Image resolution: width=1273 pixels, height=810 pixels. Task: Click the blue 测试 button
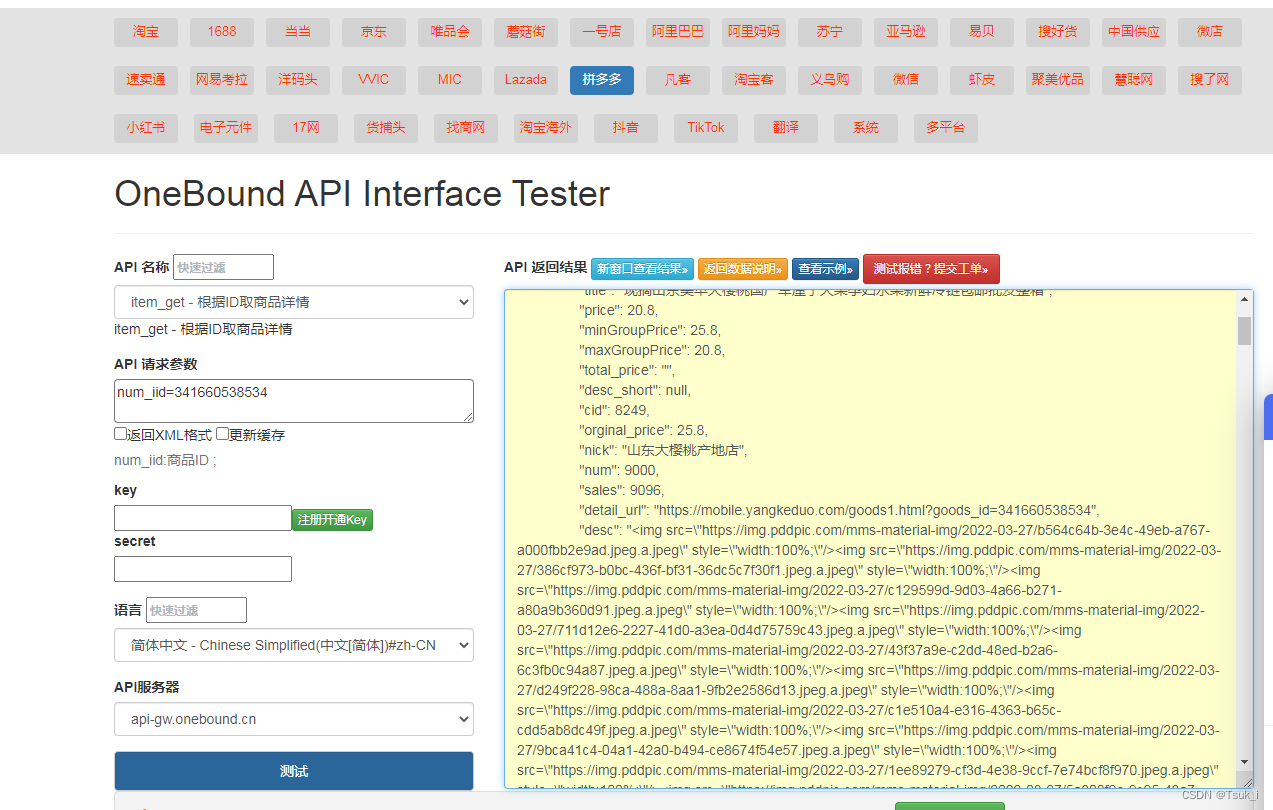[294, 771]
